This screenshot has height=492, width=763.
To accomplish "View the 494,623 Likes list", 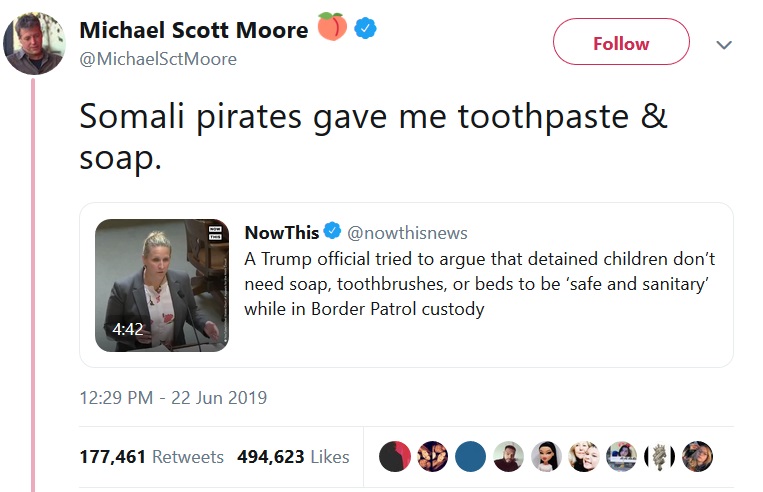I will [293, 457].
